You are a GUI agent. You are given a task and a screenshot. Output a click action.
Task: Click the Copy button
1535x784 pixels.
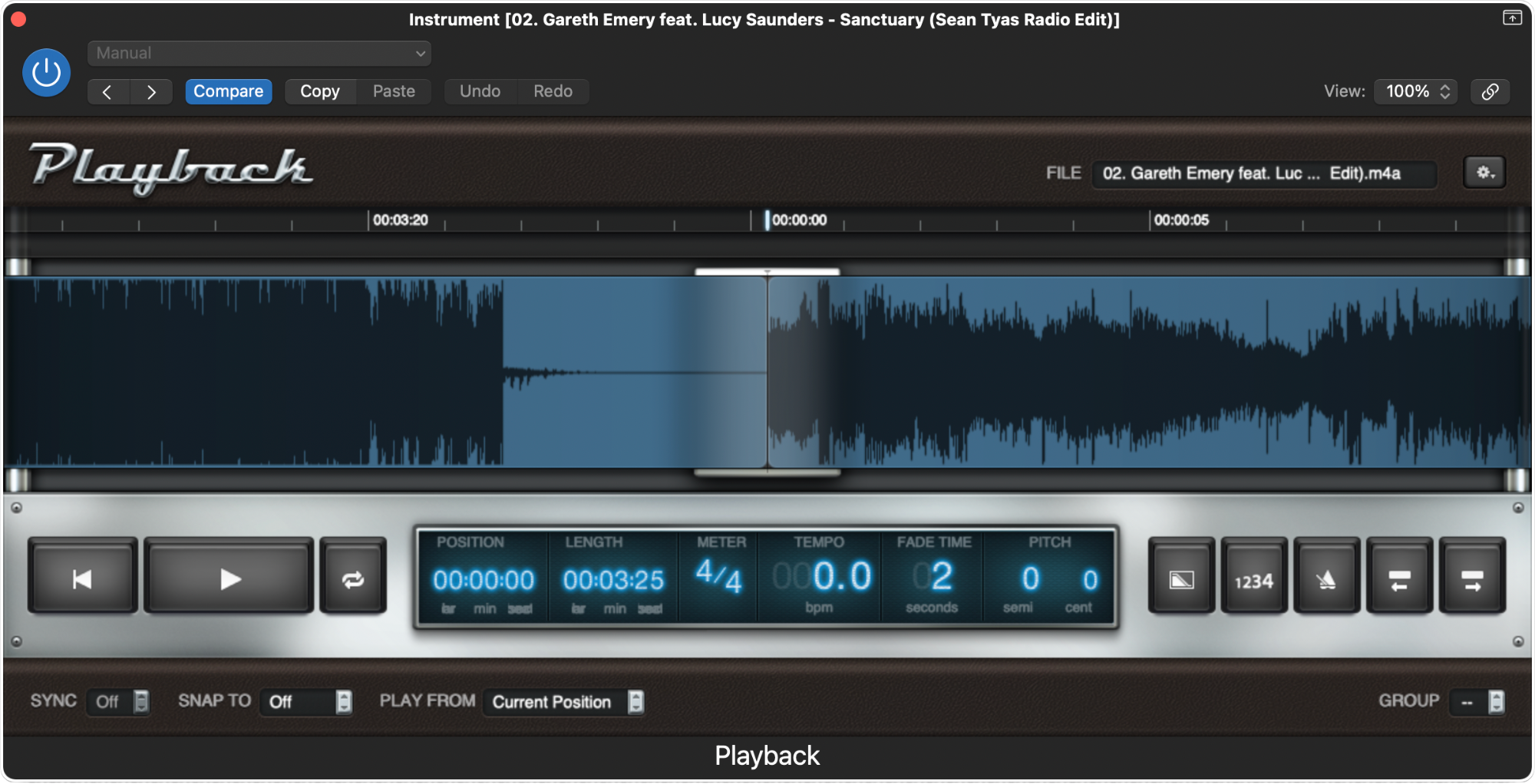[x=320, y=91]
